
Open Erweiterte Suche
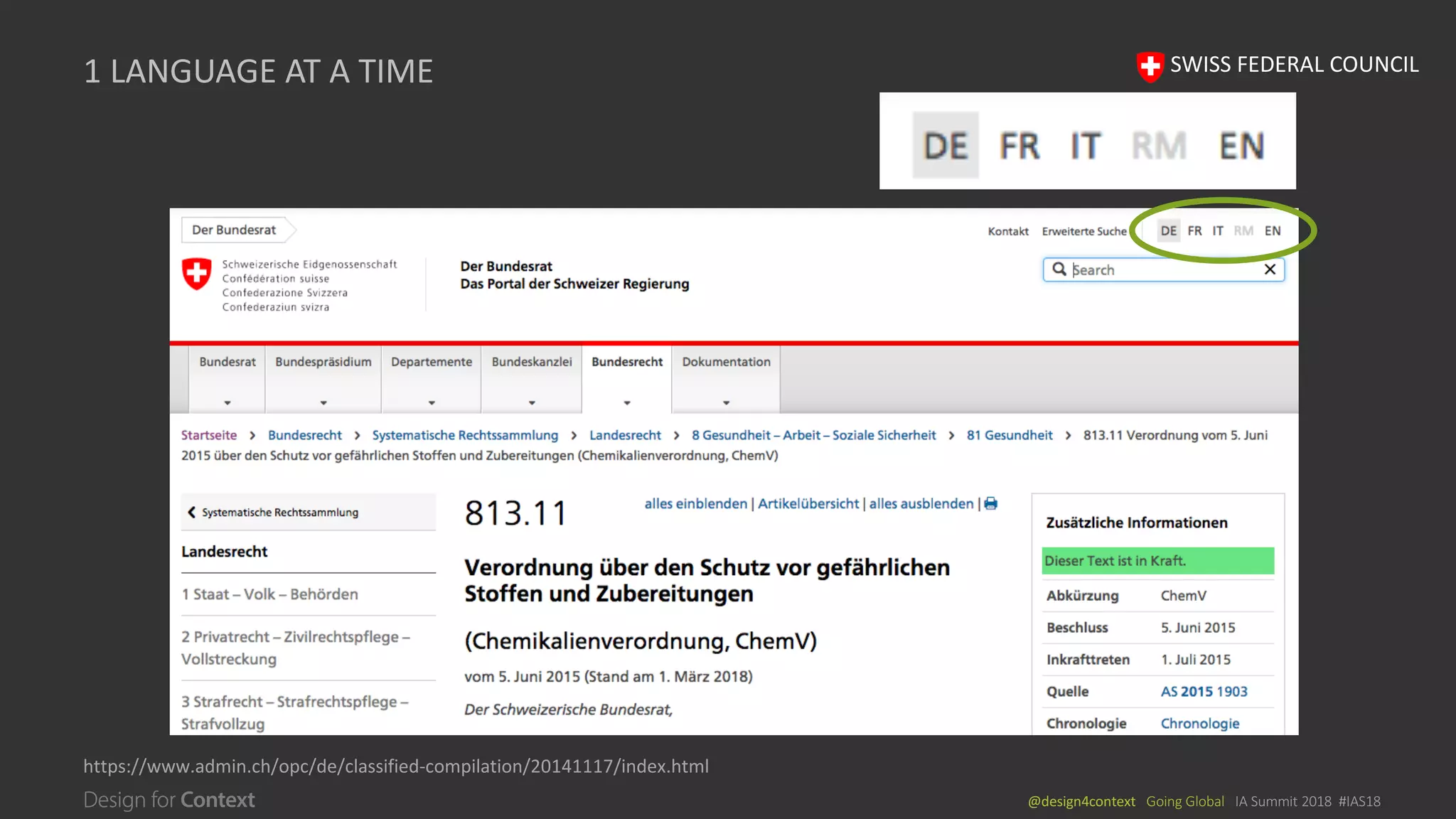[1084, 231]
